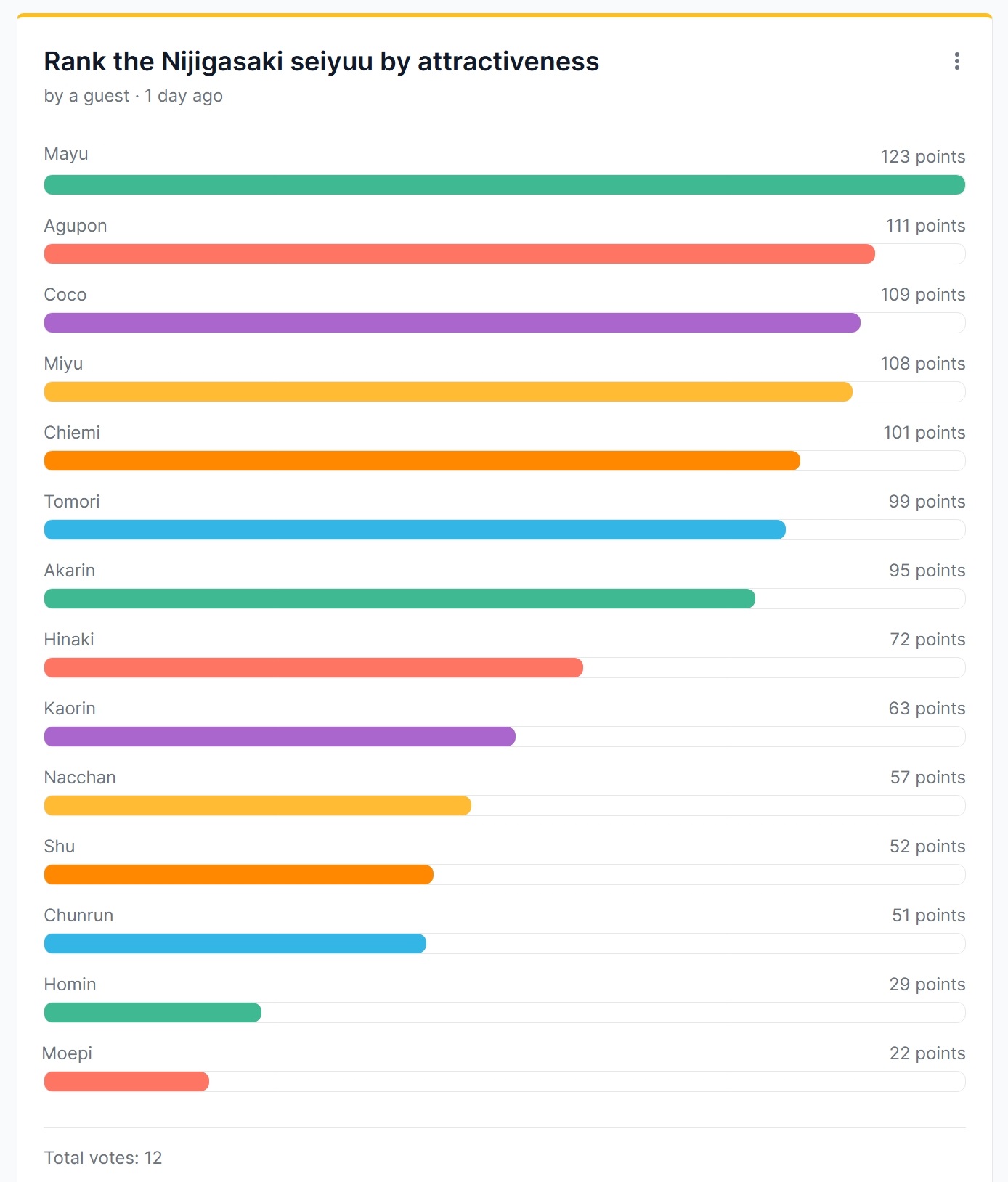Click the Tomori blue result bar
This screenshot has height=1182, width=1008.
[x=415, y=530]
